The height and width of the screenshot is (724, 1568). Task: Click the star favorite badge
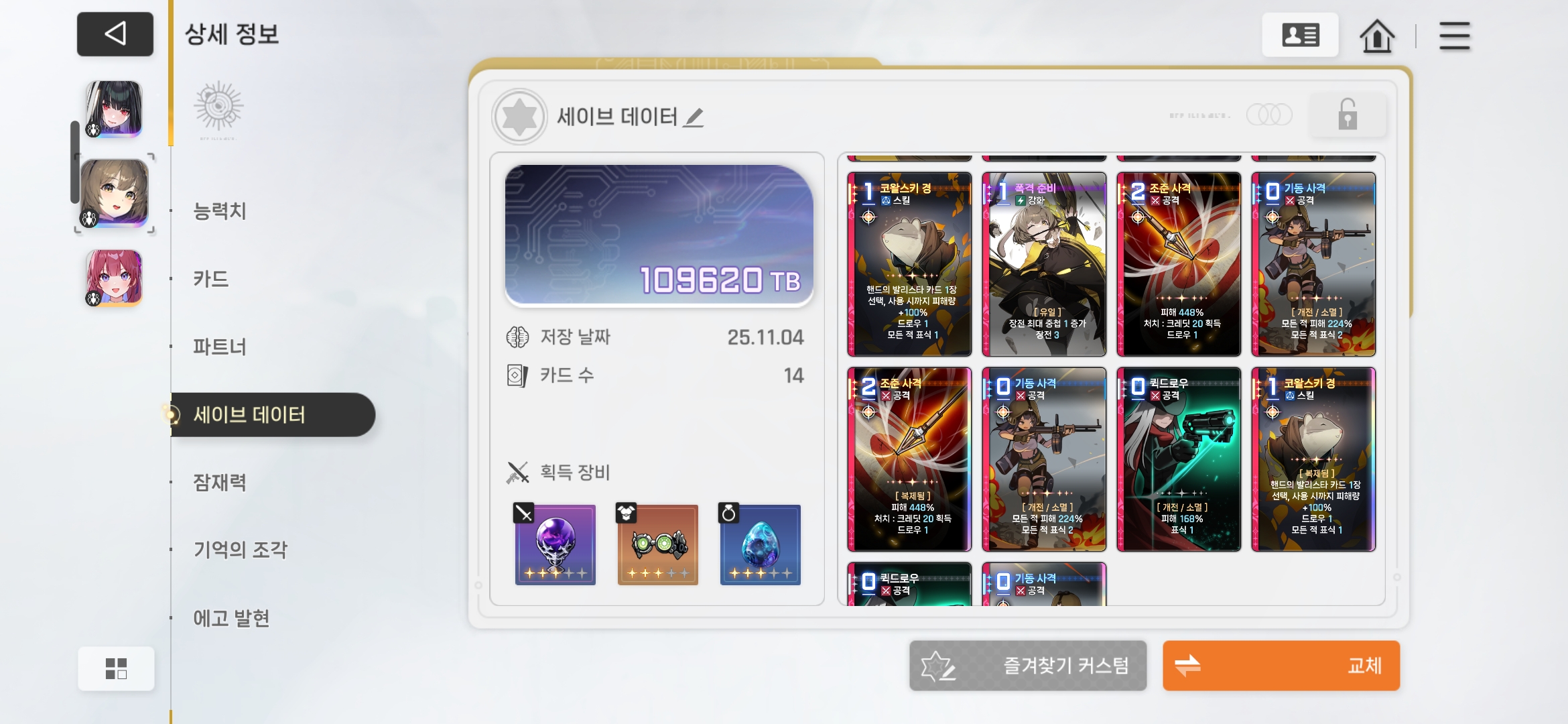(519, 117)
